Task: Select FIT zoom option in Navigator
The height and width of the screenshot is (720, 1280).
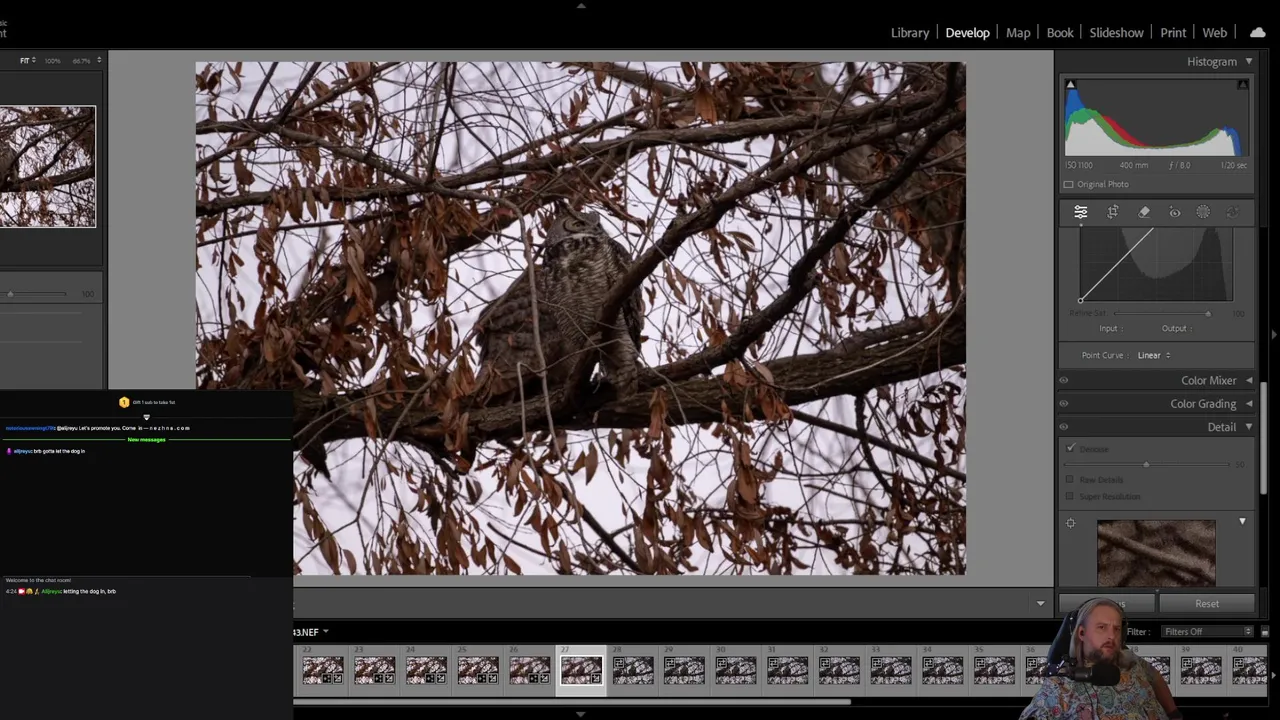Action: click(x=28, y=61)
